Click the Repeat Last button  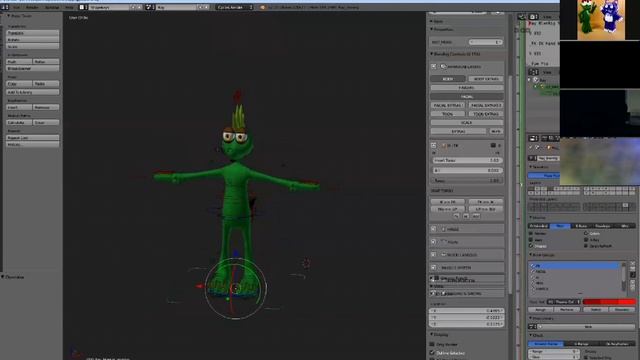pyautogui.click(x=33, y=138)
